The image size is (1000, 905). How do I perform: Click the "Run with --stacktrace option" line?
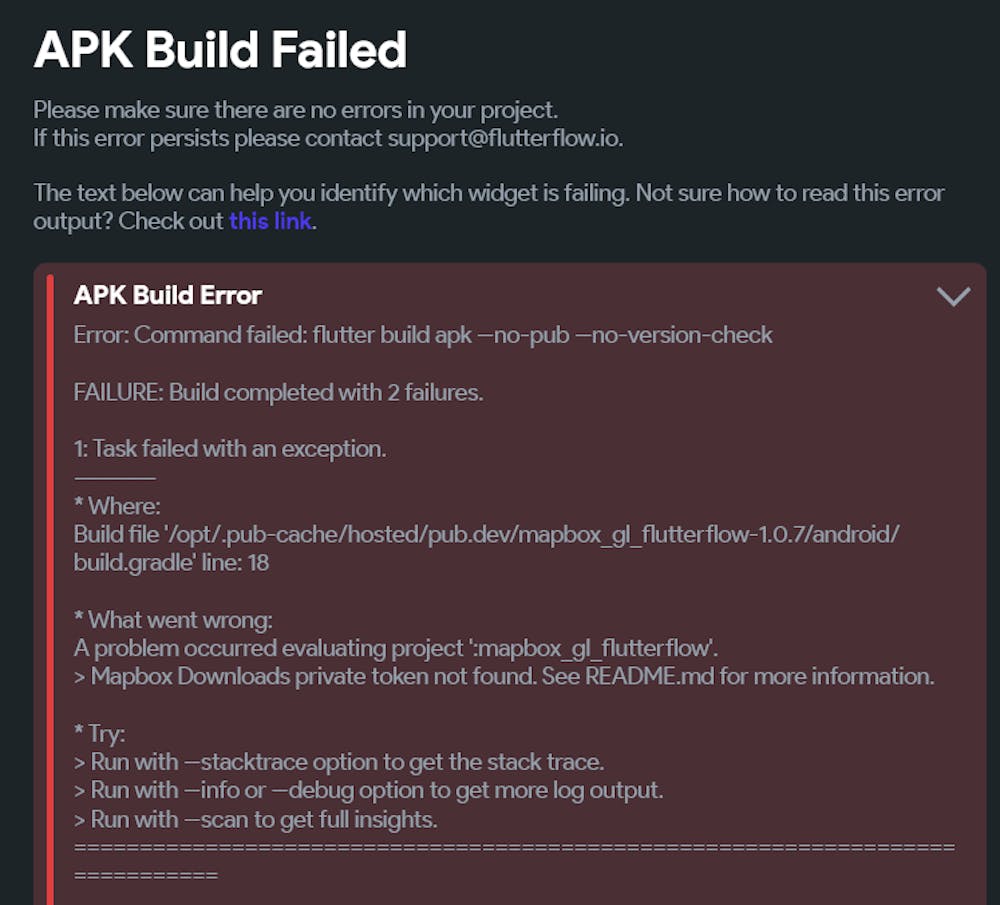[339, 762]
